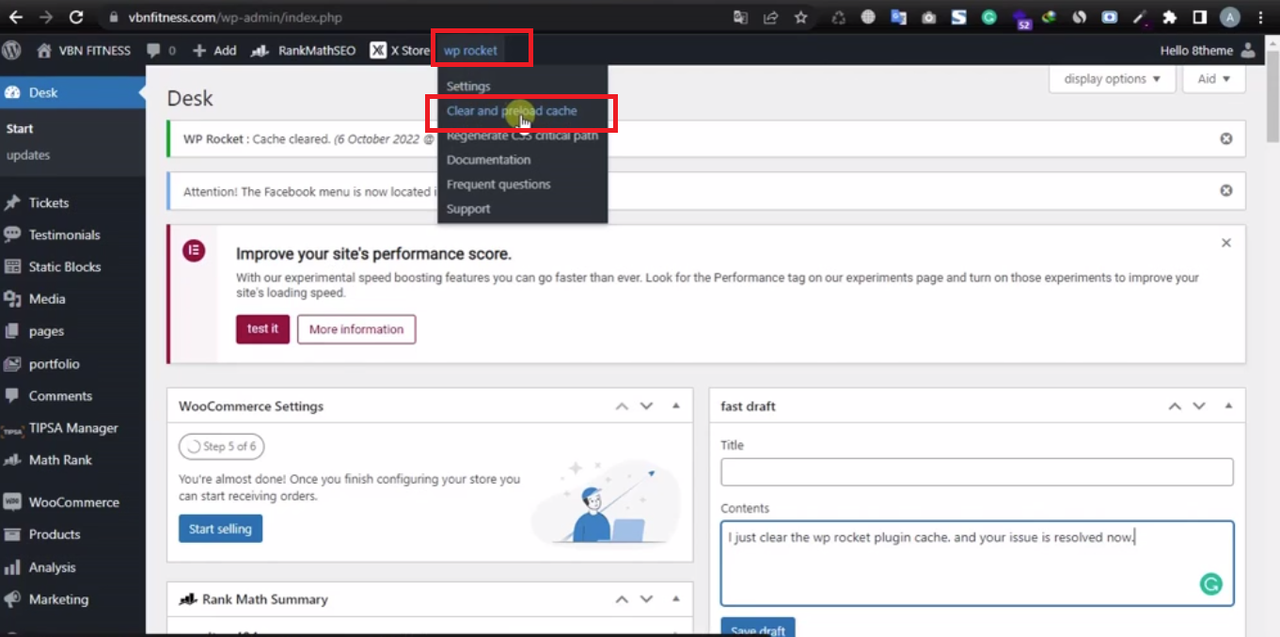The height and width of the screenshot is (637, 1280).
Task: Open the Grammarly extension in browser toolbar
Action: point(988,17)
